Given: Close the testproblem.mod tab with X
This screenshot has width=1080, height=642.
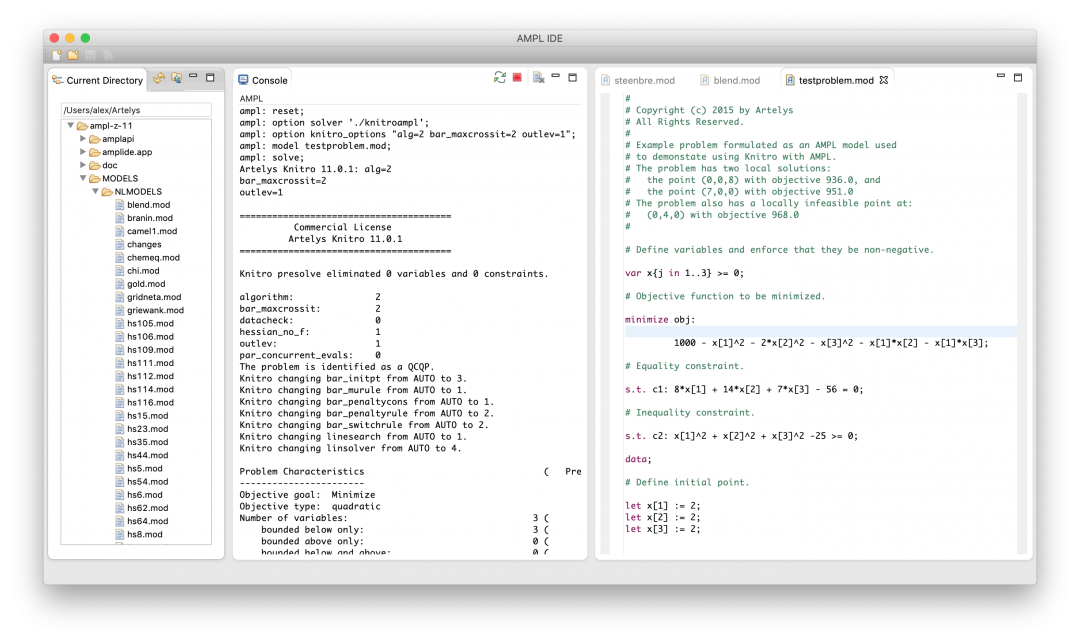Looking at the screenshot, I should point(883,80).
